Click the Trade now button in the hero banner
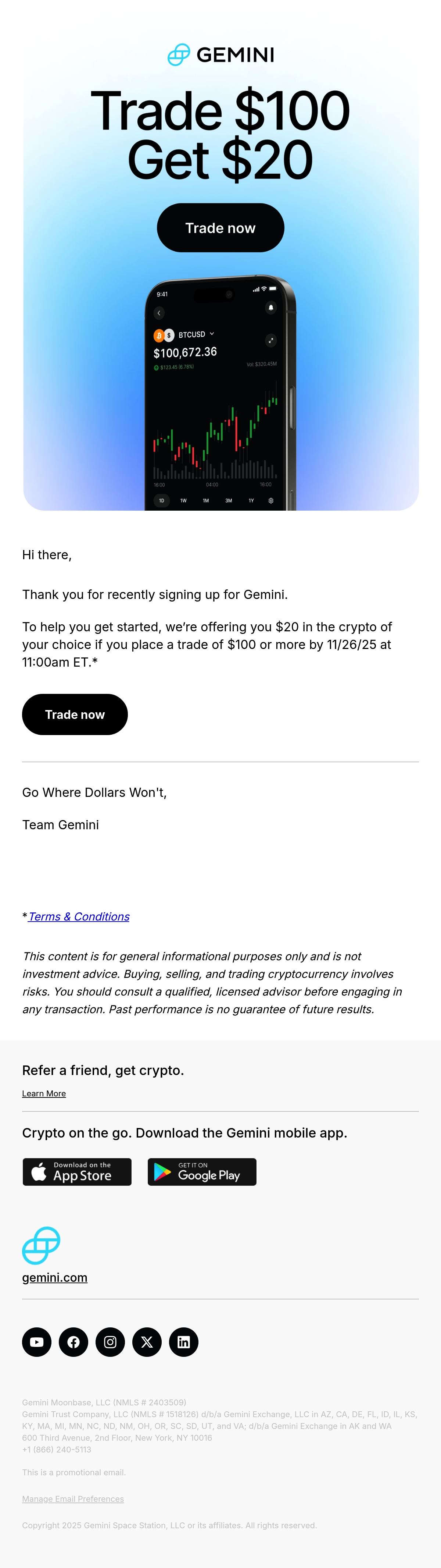This screenshot has width=441, height=1568. (220, 228)
